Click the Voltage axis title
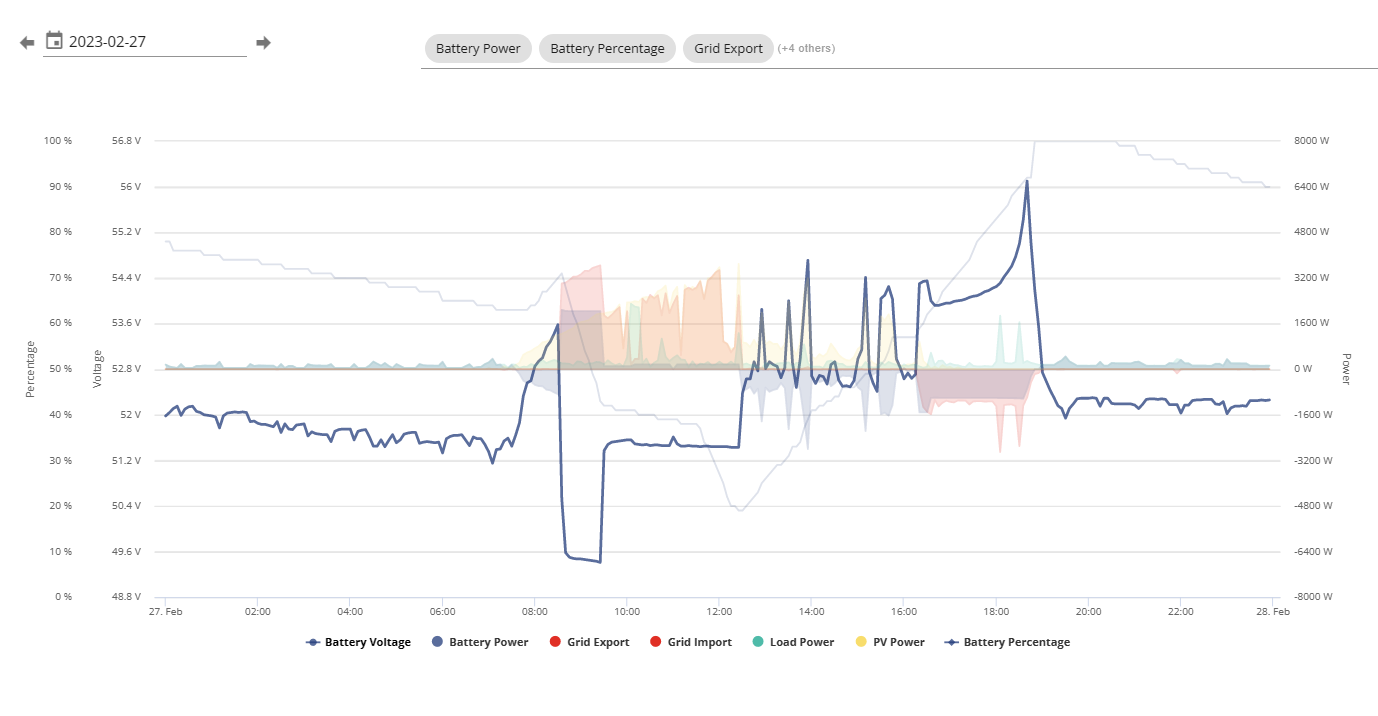The height and width of the screenshot is (716, 1378). tap(98, 369)
